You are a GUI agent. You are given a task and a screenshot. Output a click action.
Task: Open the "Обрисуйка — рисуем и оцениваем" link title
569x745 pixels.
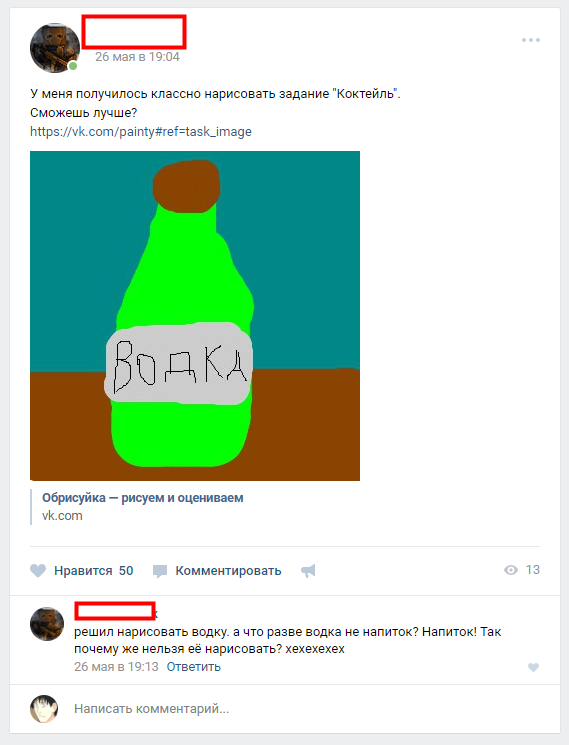coord(142,498)
